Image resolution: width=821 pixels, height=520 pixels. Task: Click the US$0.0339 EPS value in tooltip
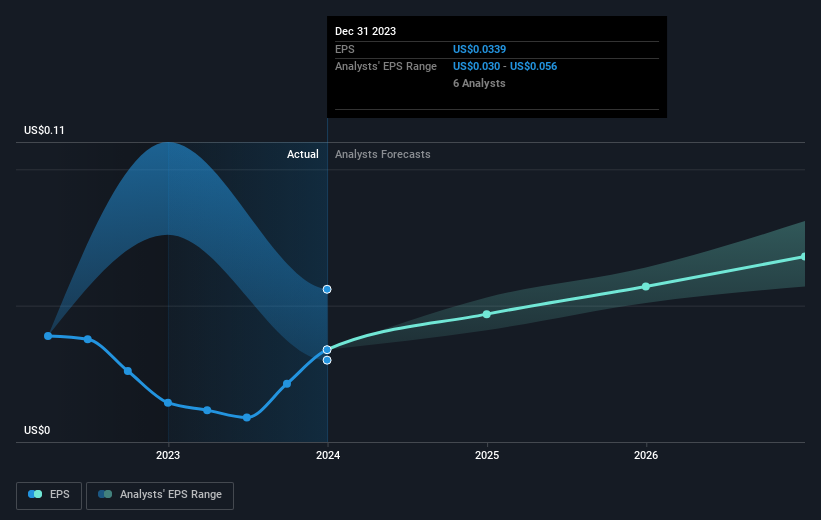pyautogui.click(x=480, y=49)
